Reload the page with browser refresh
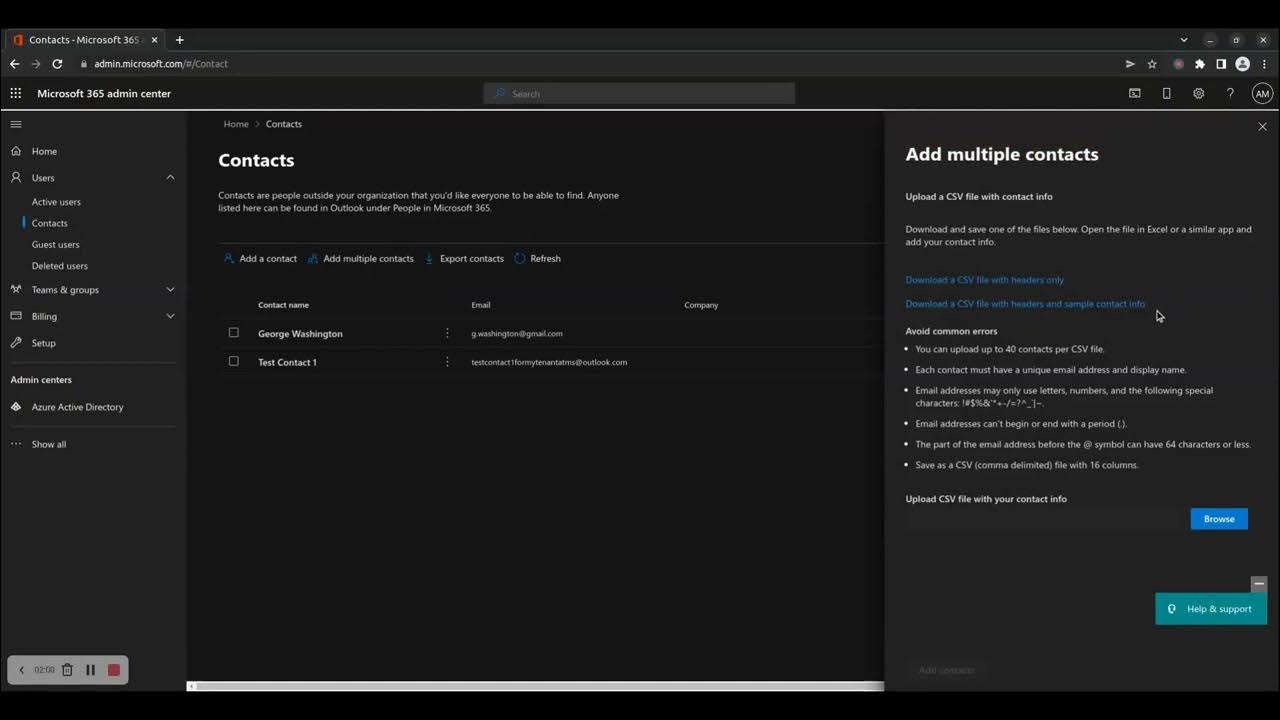Screen dimensions: 1280x720 pyautogui.click(x=57, y=63)
